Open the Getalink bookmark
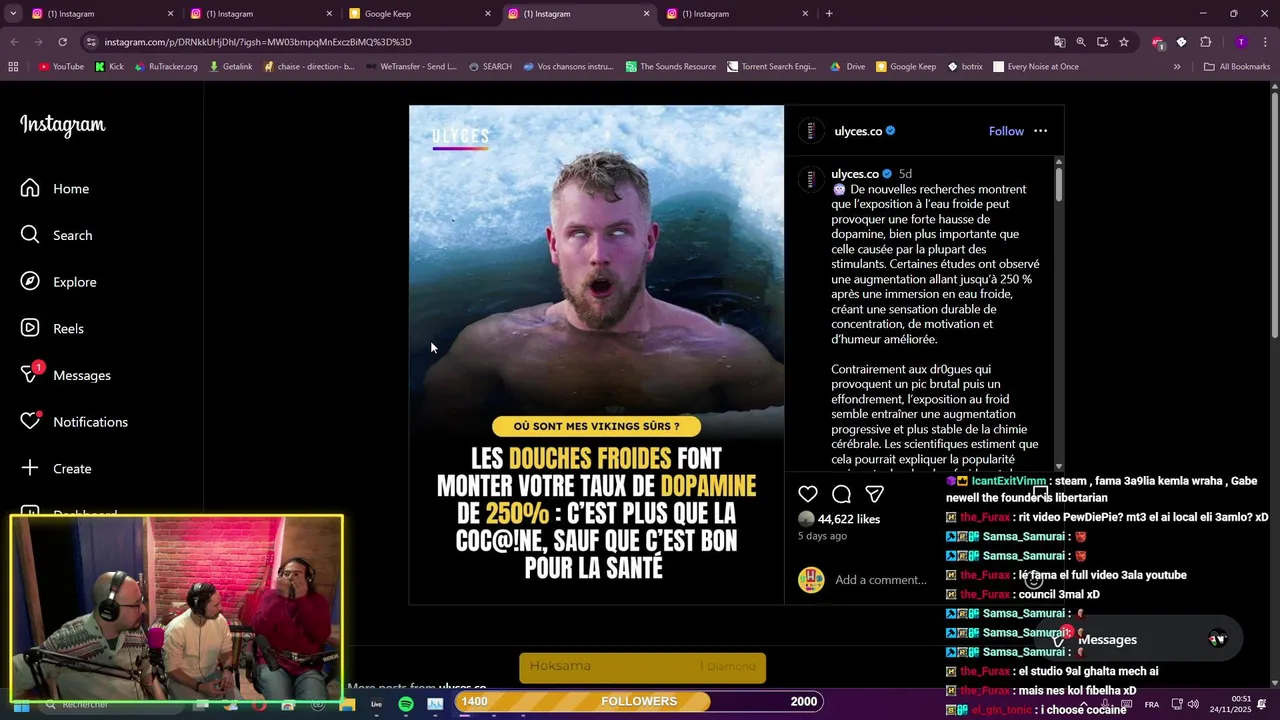The width and height of the screenshot is (1280, 720). [230, 67]
